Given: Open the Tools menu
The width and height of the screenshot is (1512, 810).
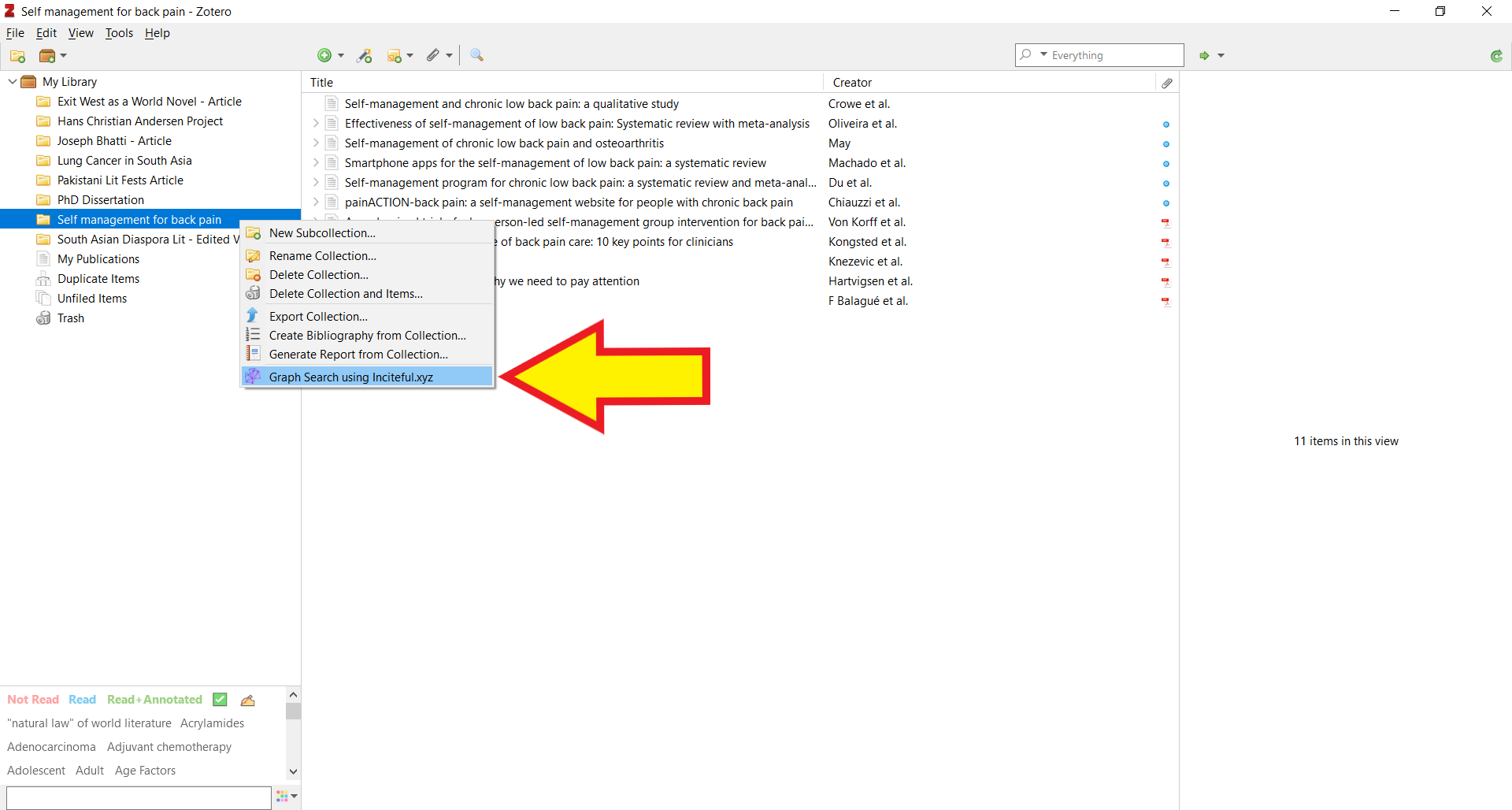Looking at the screenshot, I should (119, 33).
